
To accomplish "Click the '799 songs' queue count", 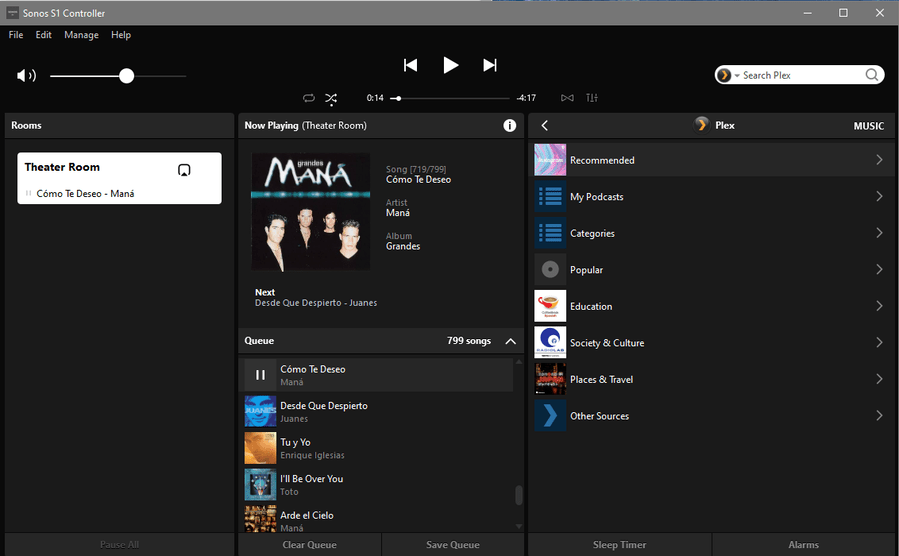I will pos(469,341).
